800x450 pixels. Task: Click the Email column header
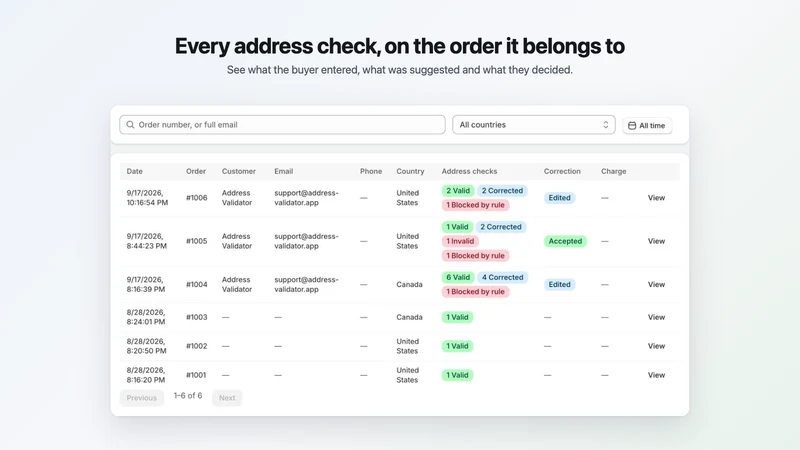[284, 171]
